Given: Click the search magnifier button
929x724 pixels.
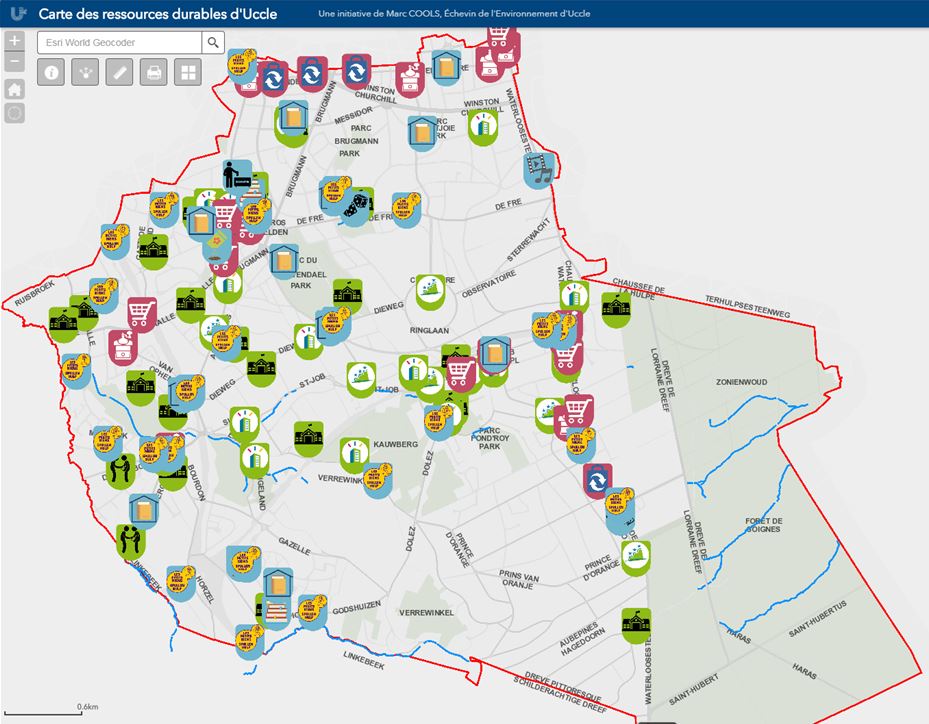Looking at the screenshot, I should 213,42.
